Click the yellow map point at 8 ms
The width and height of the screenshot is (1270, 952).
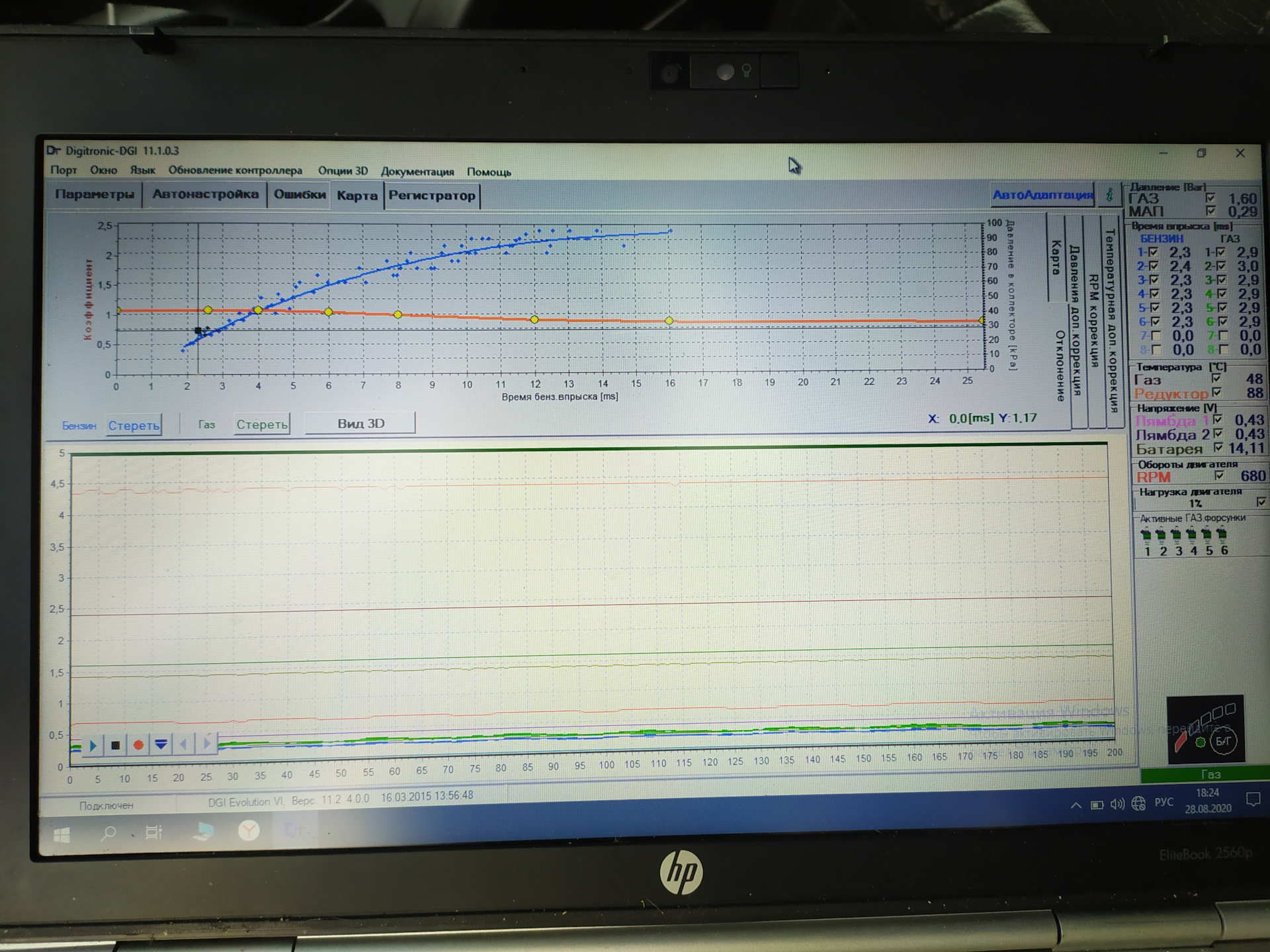pos(398,315)
